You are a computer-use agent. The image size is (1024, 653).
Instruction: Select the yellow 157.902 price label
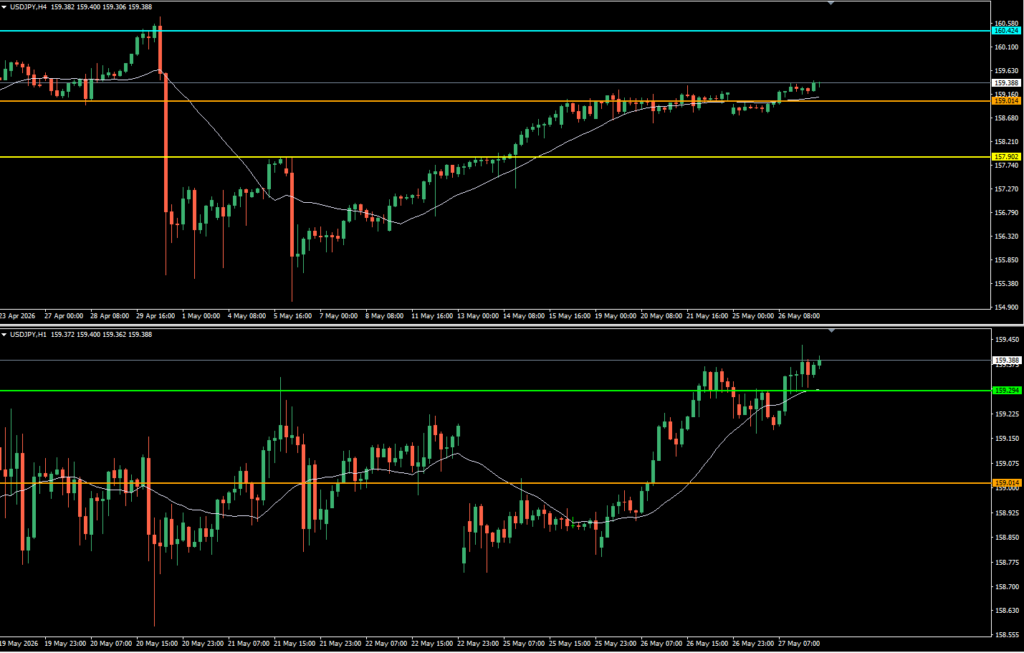coord(1006,157)
